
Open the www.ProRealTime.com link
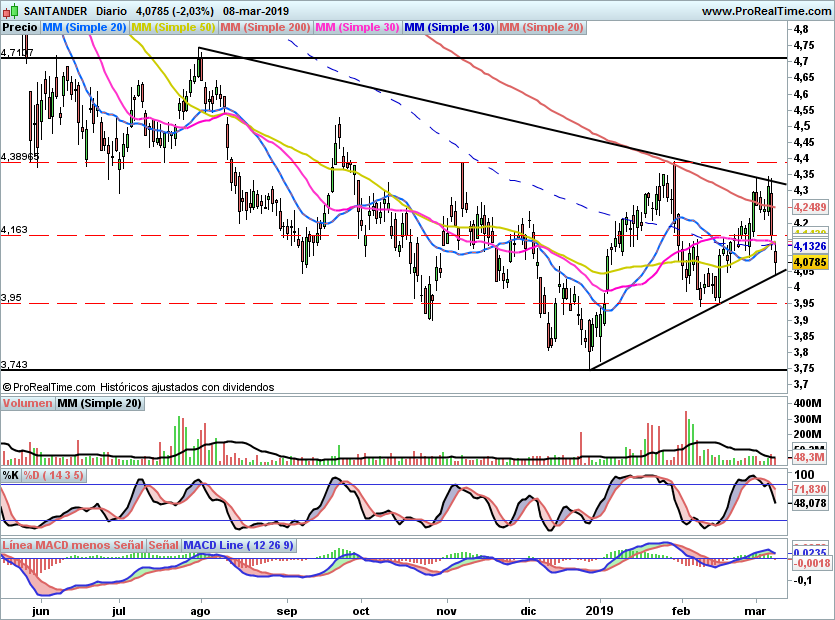(766, 11)
